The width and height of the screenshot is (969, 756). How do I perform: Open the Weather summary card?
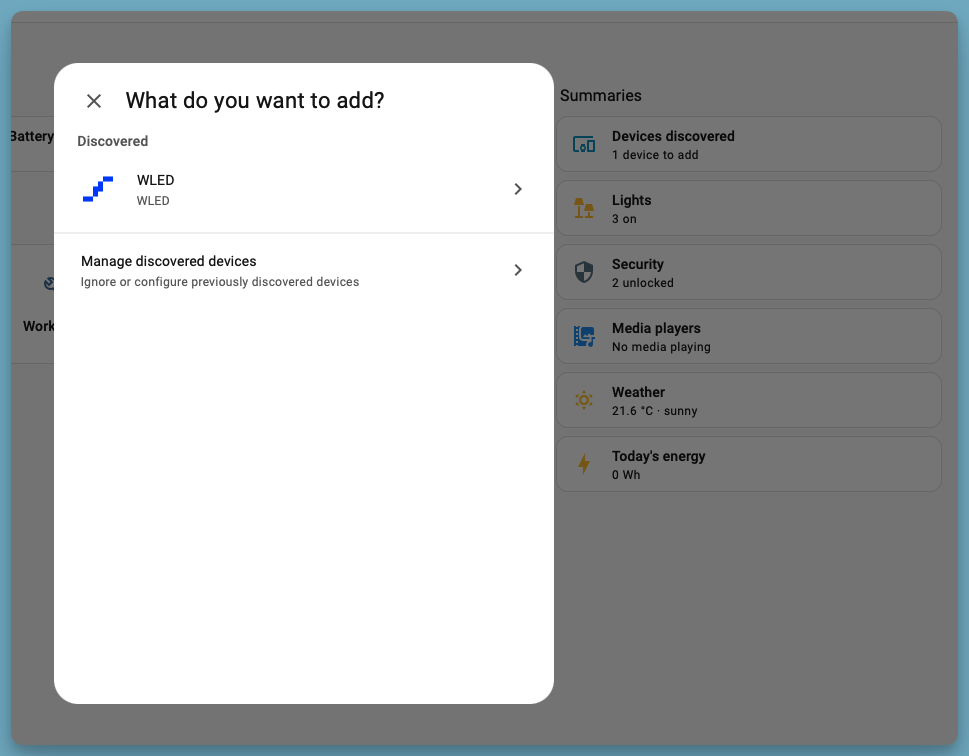click(748, 400)
